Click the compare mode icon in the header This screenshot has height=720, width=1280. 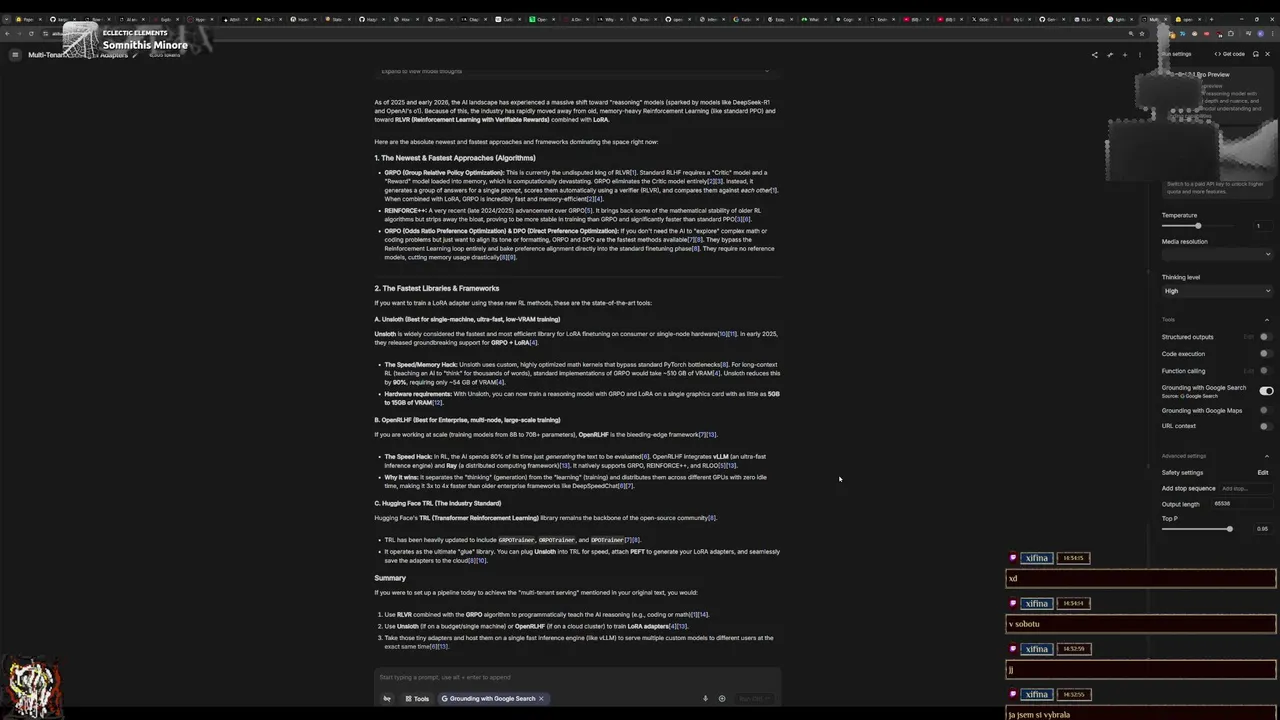click(x=1109, y=54)
